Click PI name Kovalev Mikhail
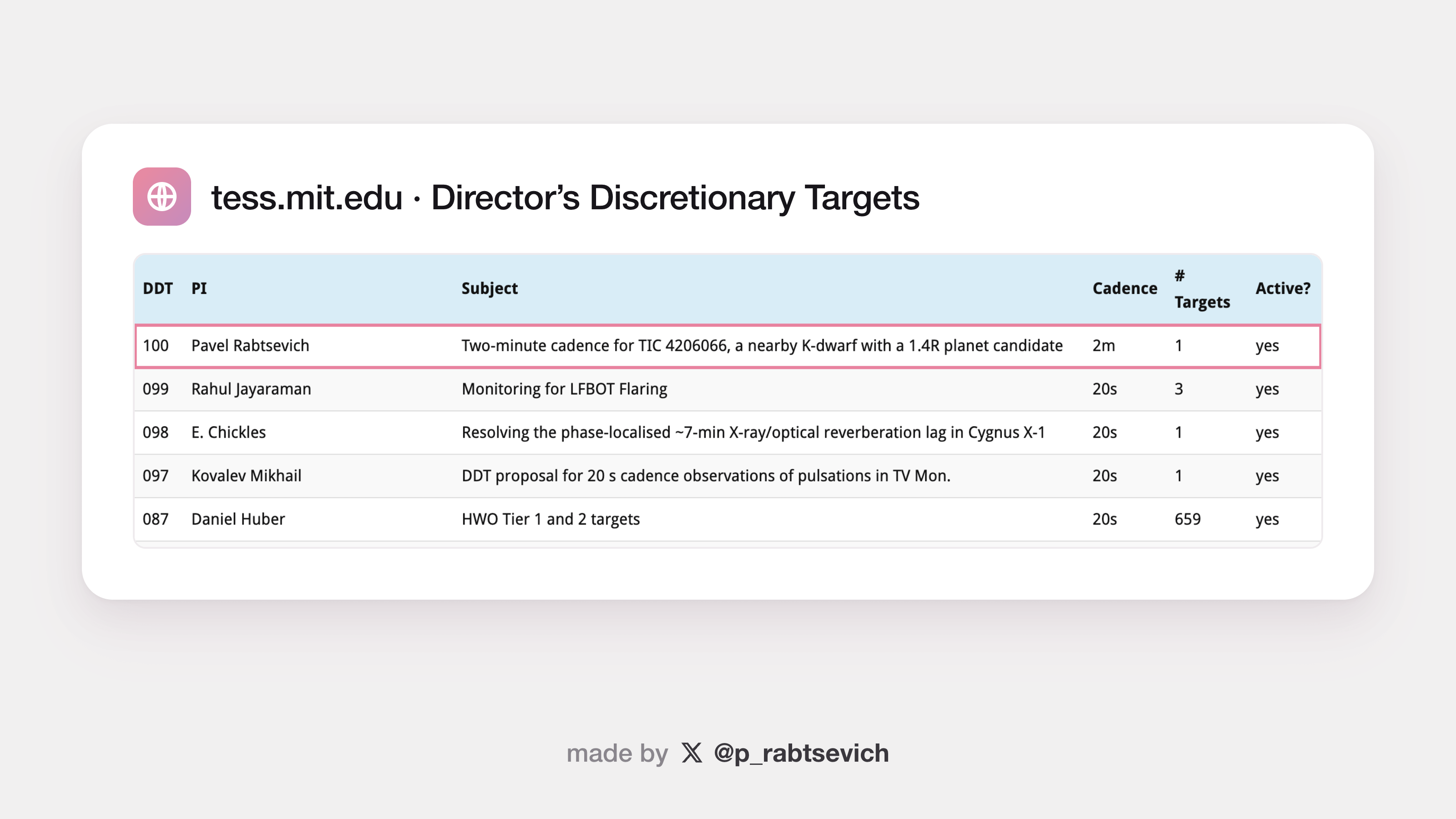1456x819 pixels. point(246,476)
